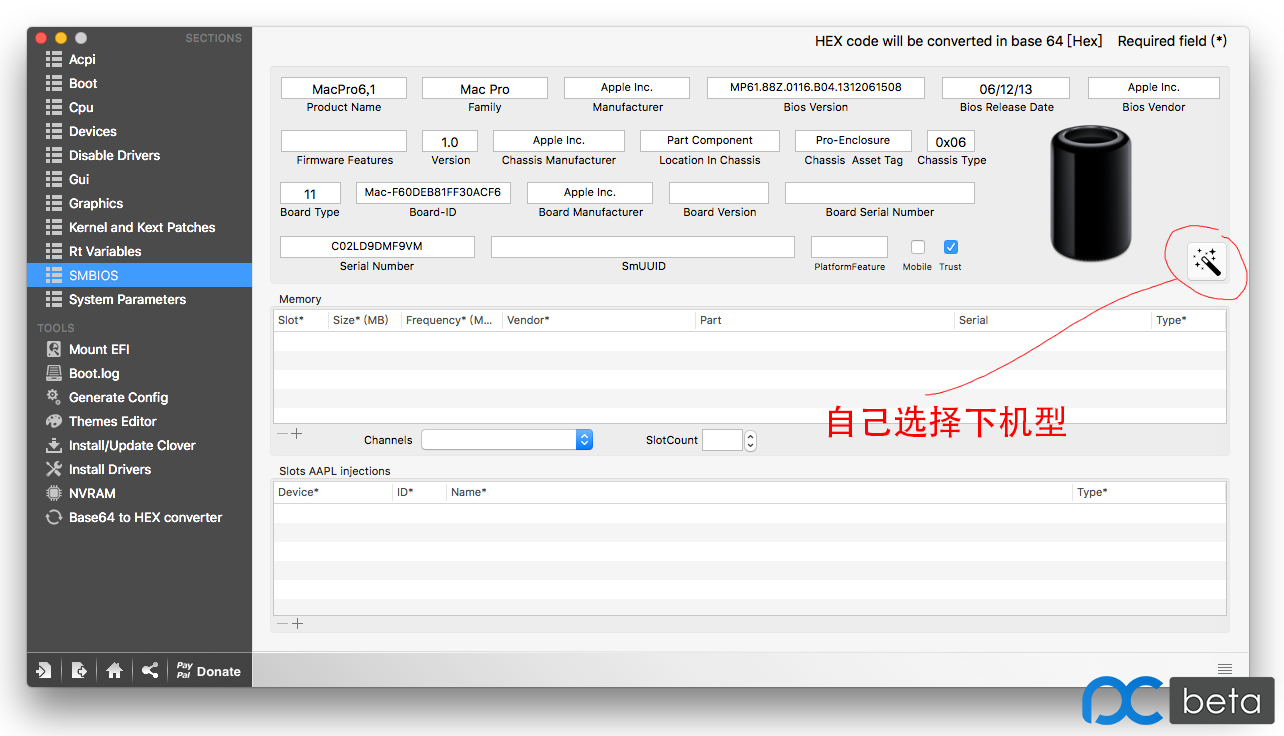Open Generate Config tool
Screen dimensions: 1284x736
coord(118,397)
